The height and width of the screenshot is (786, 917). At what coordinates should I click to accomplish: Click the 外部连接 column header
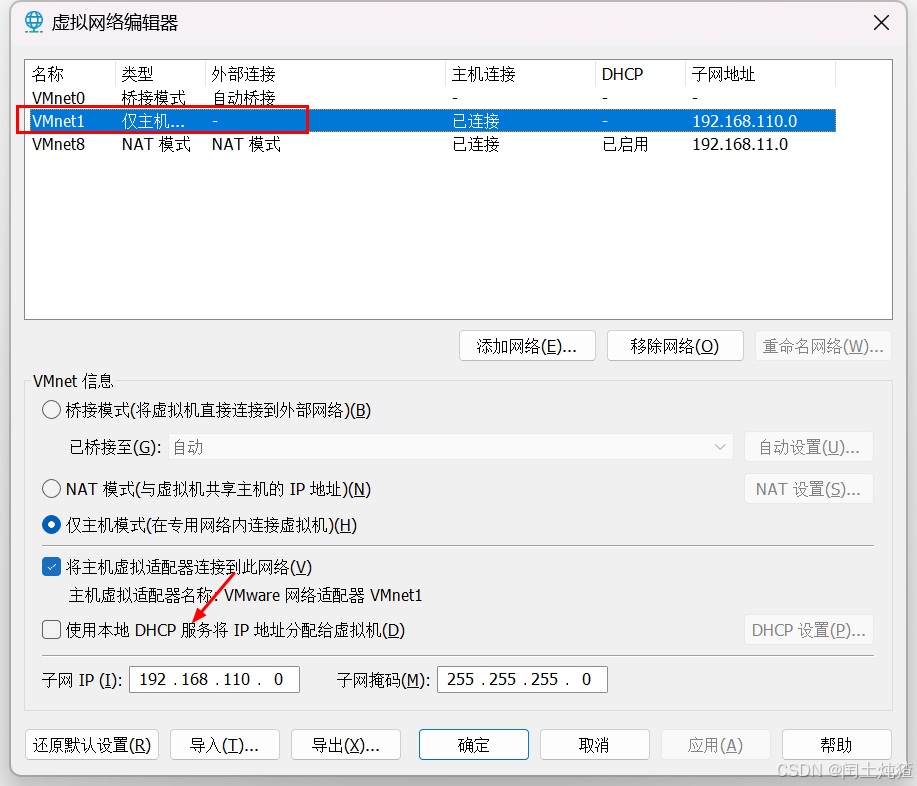tap(325, 74)
